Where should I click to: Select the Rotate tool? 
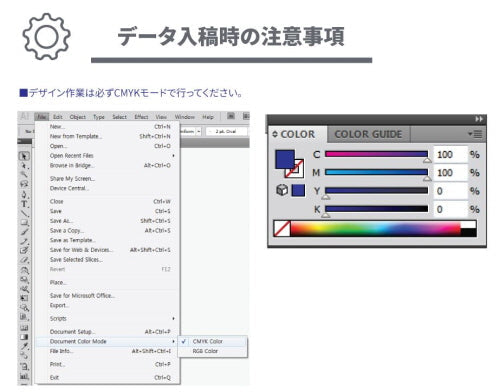(x=24, y=270)
